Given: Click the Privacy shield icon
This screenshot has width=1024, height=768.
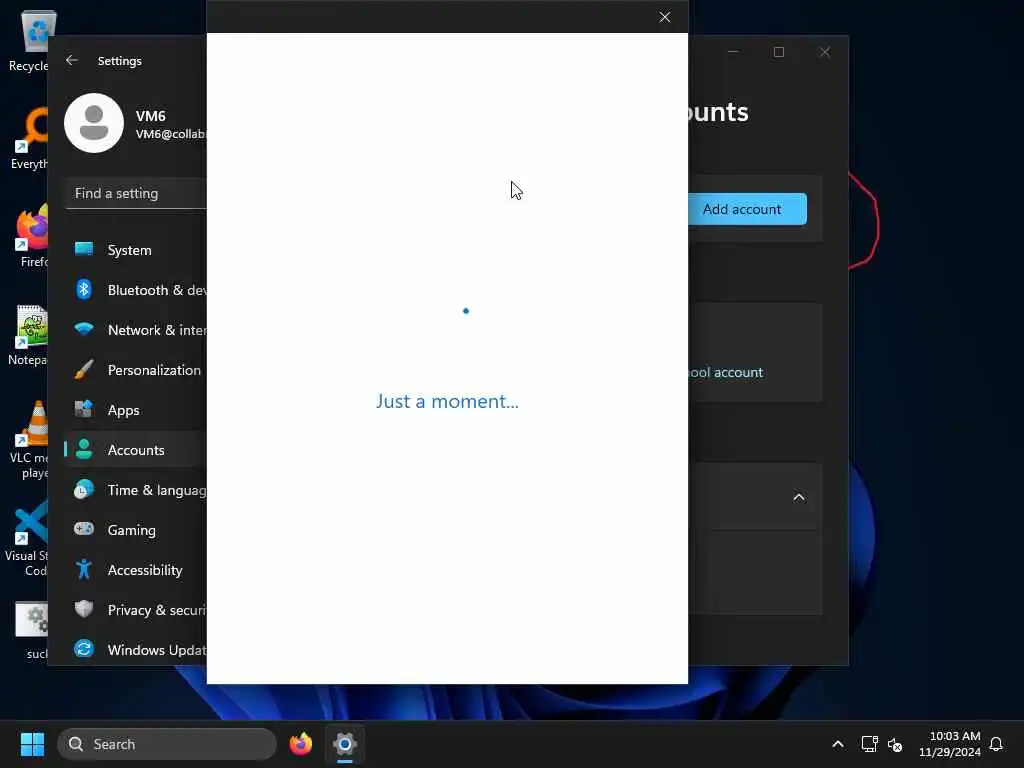Looking at the screenshot, I should click(84, 609).
